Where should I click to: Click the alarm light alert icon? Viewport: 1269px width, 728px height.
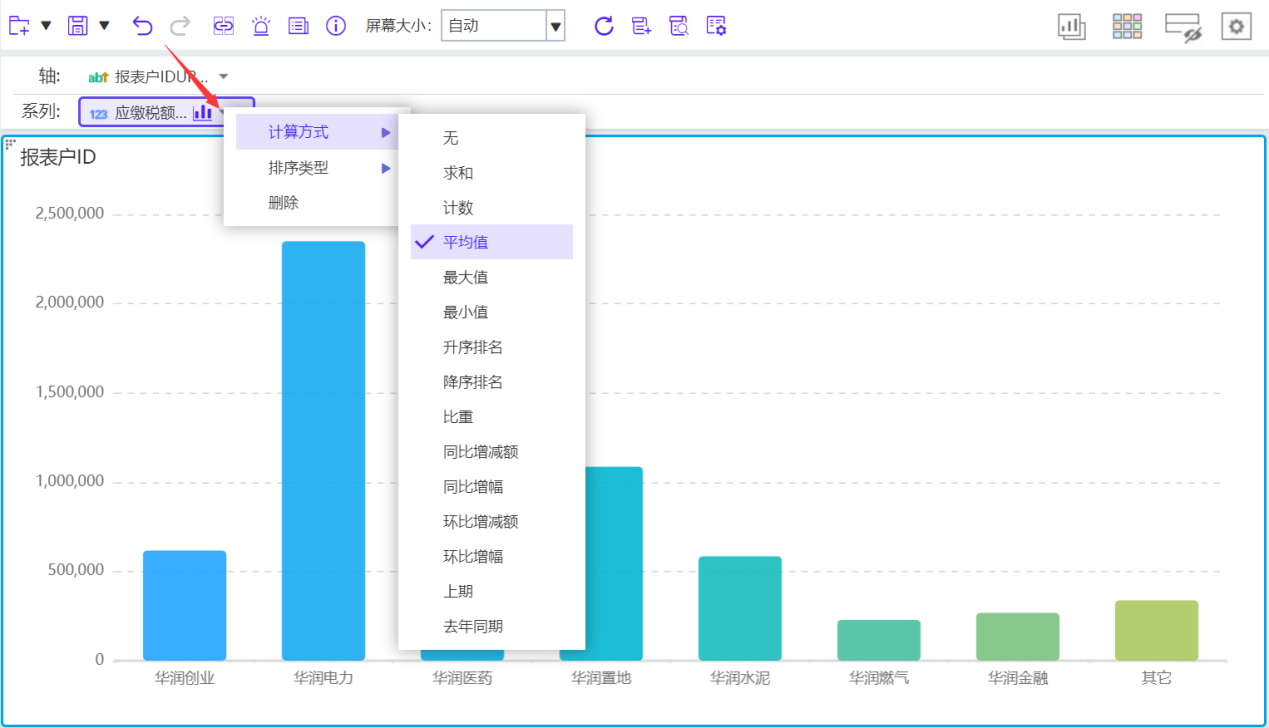pyautogui.click(x=261, y=26)
